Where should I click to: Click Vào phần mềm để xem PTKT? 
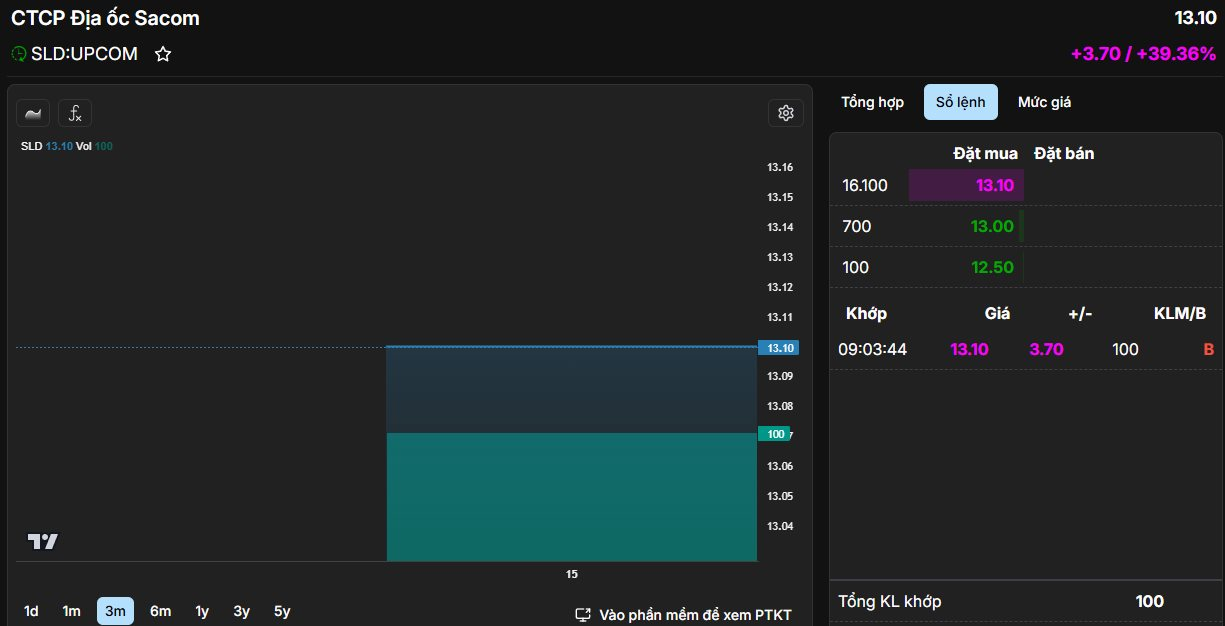(695, 614)
